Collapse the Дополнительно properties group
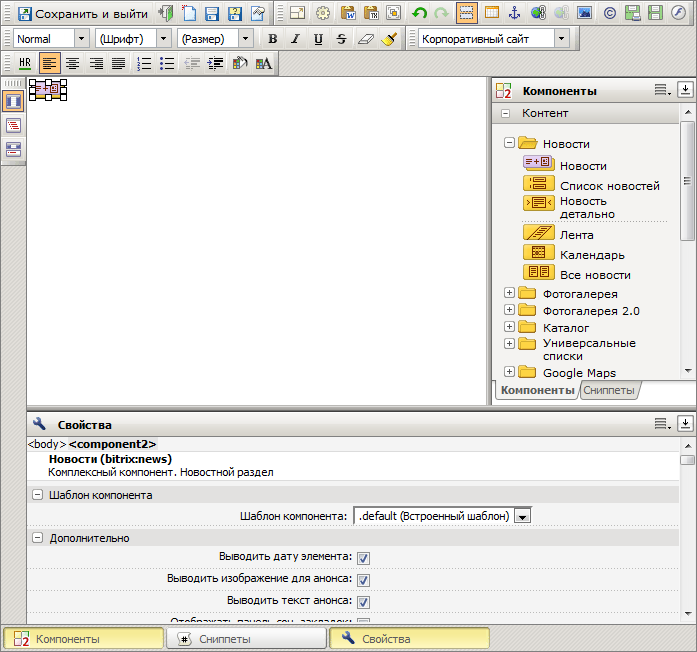The height and width of the screenshot is (652, 697). tap(38, 538)
